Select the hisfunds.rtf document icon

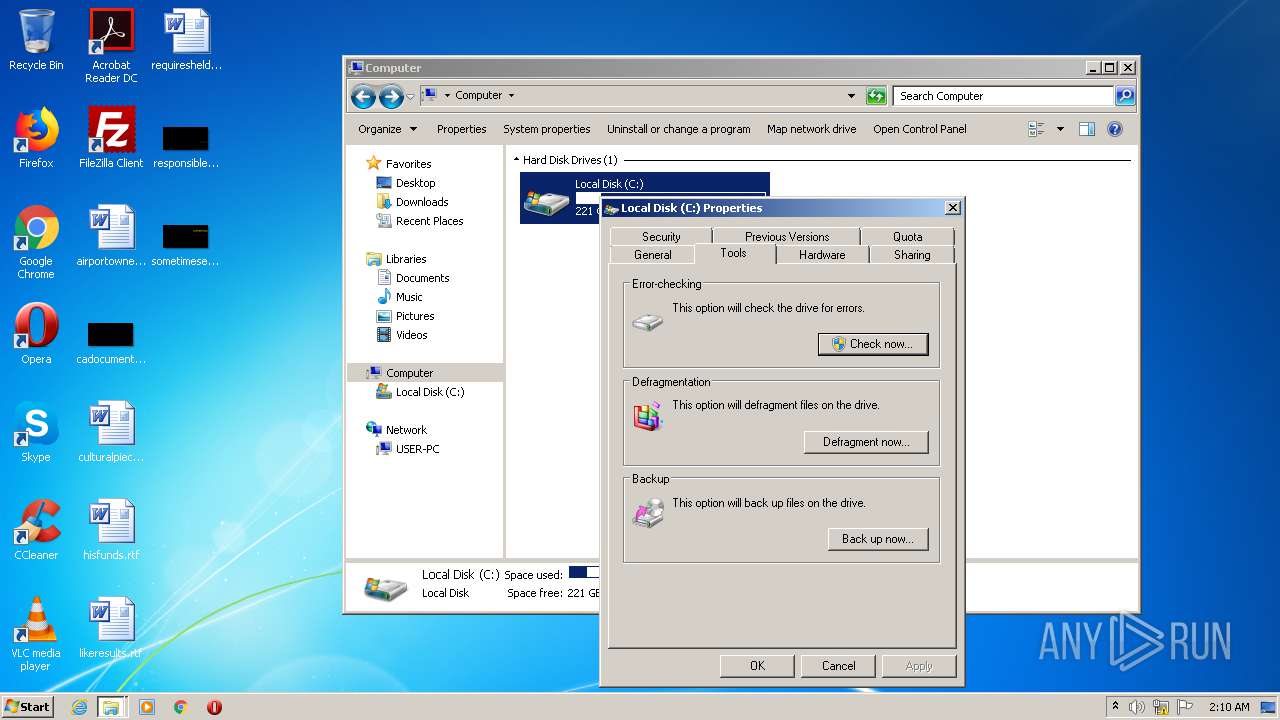tap(111, 530)
